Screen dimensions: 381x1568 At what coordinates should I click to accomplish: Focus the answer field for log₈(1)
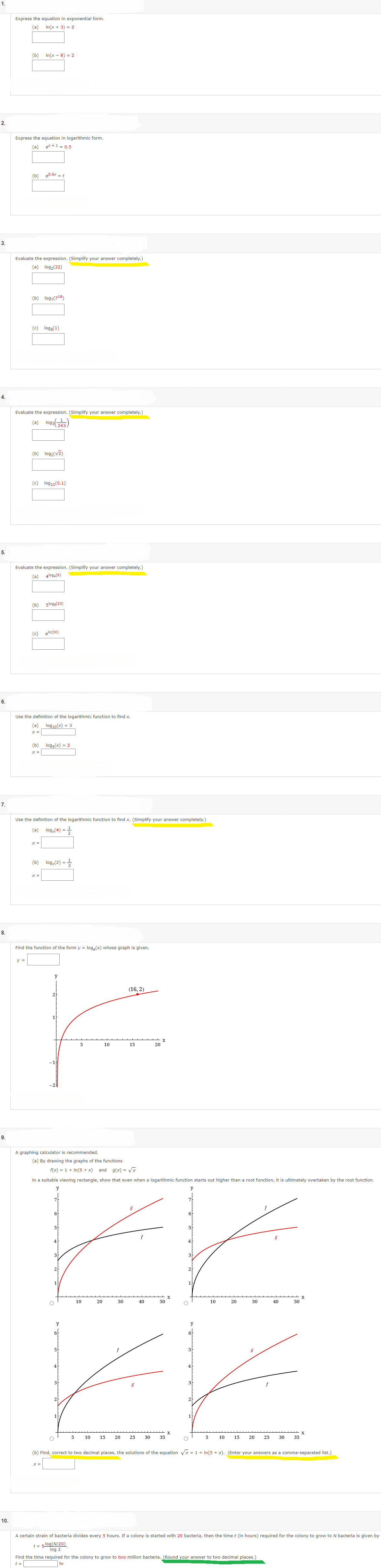pyautogui.click(x=48, y=339)
